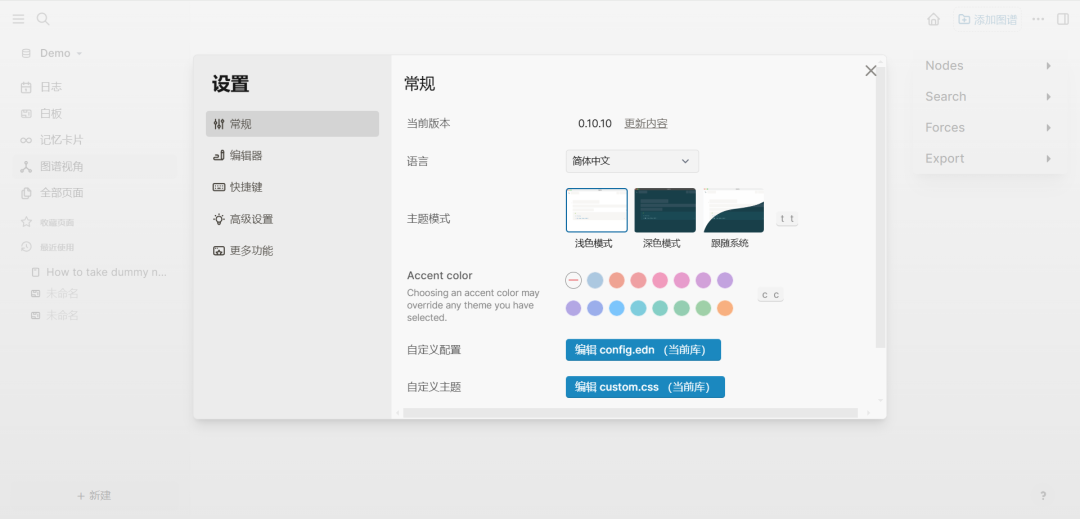Pick the orange accent color swatch

tap(725, 308)
